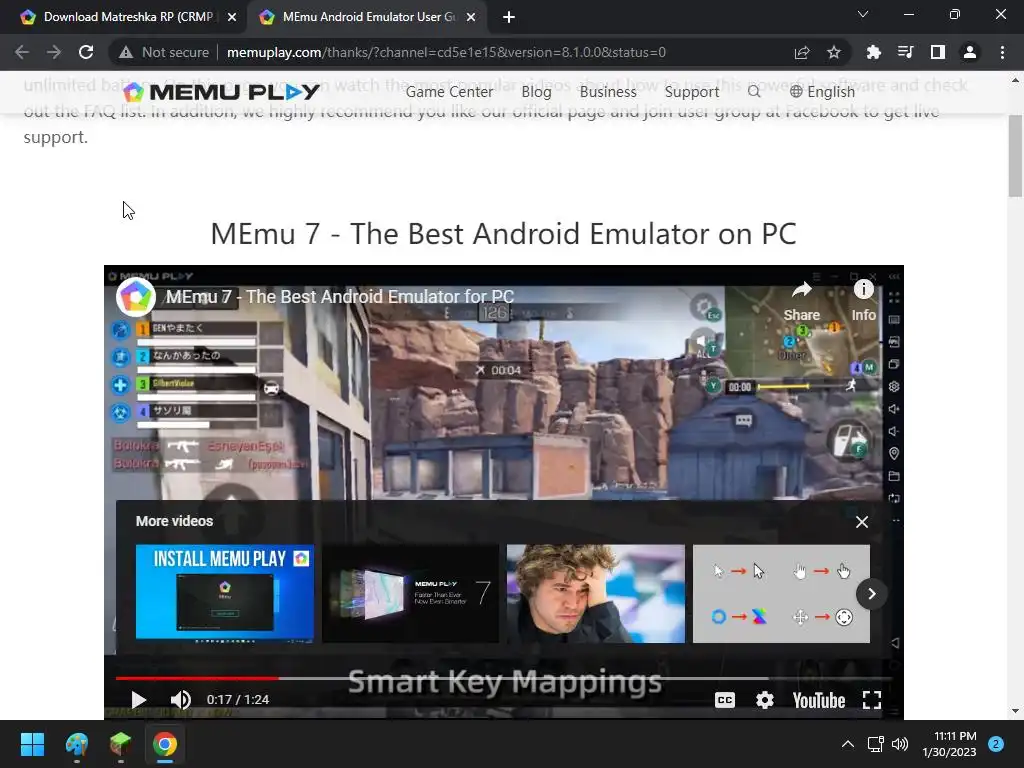Click the site search magnifier icon
Screen dimensions: 1024x768
pyautogui.click(x=754, y=91)
